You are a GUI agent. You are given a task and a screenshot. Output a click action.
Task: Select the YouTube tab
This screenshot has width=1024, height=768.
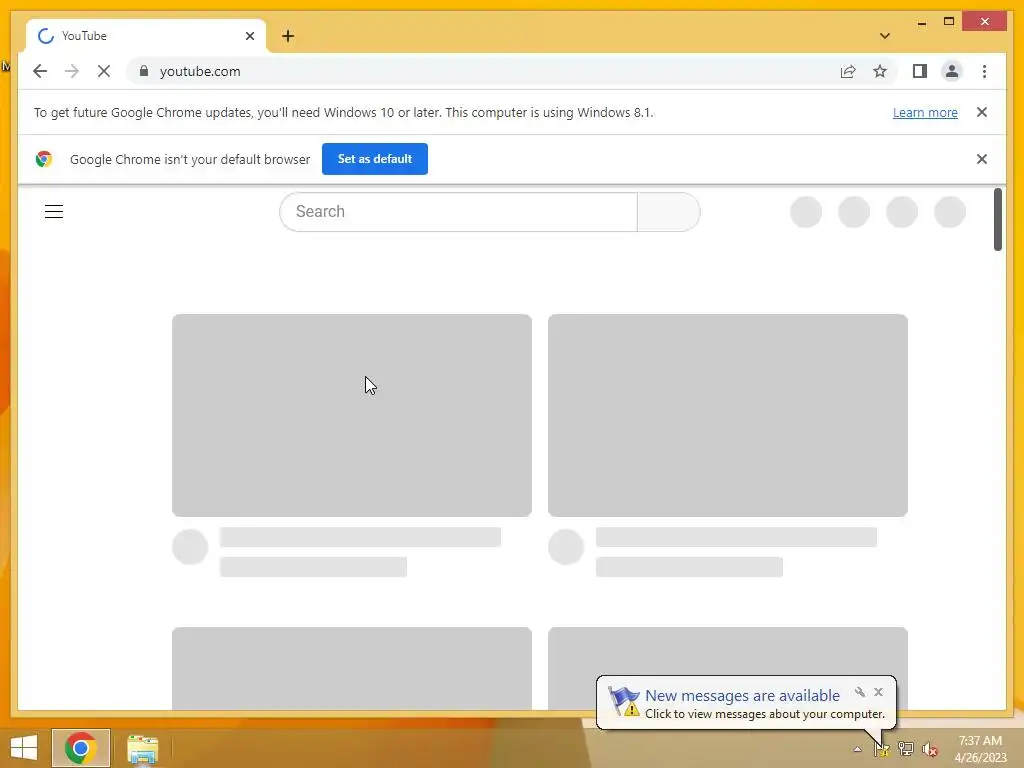tap(146, 36)
